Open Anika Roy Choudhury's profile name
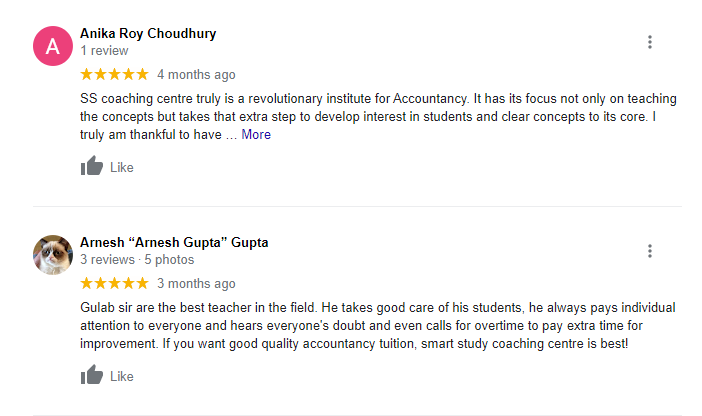Viewport: 702px width, 416px height. pyautogui.click(x=148, y=33)
